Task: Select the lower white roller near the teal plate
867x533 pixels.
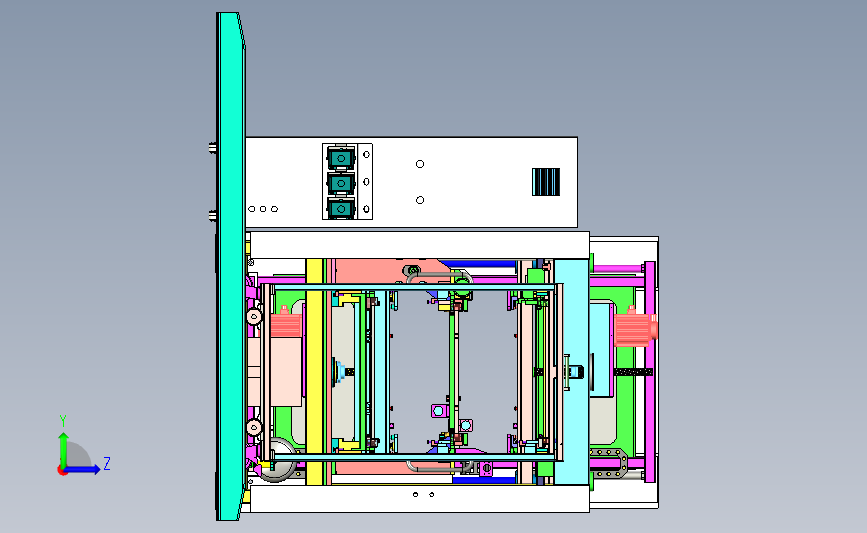Action: pos(254,427)
